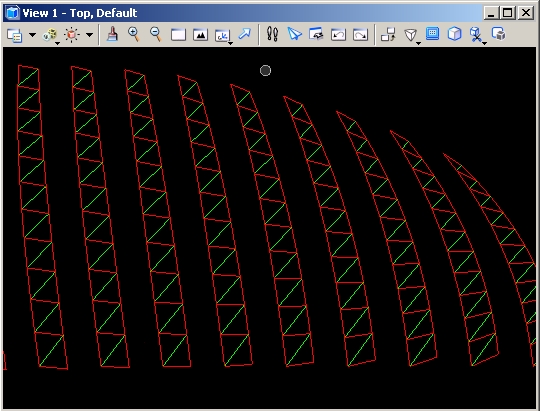Expand the brightness dropdown arrow
Screen dimensions: 540x411
[x=89, y=35]
